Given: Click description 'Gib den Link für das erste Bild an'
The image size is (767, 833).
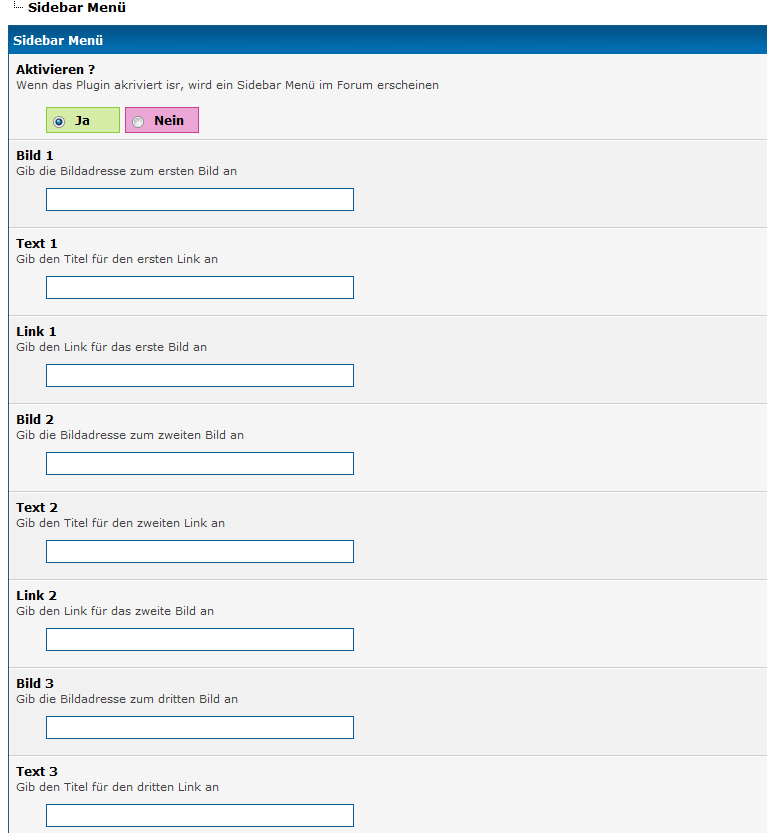Looking at the screenshot, I should [112, 347].
